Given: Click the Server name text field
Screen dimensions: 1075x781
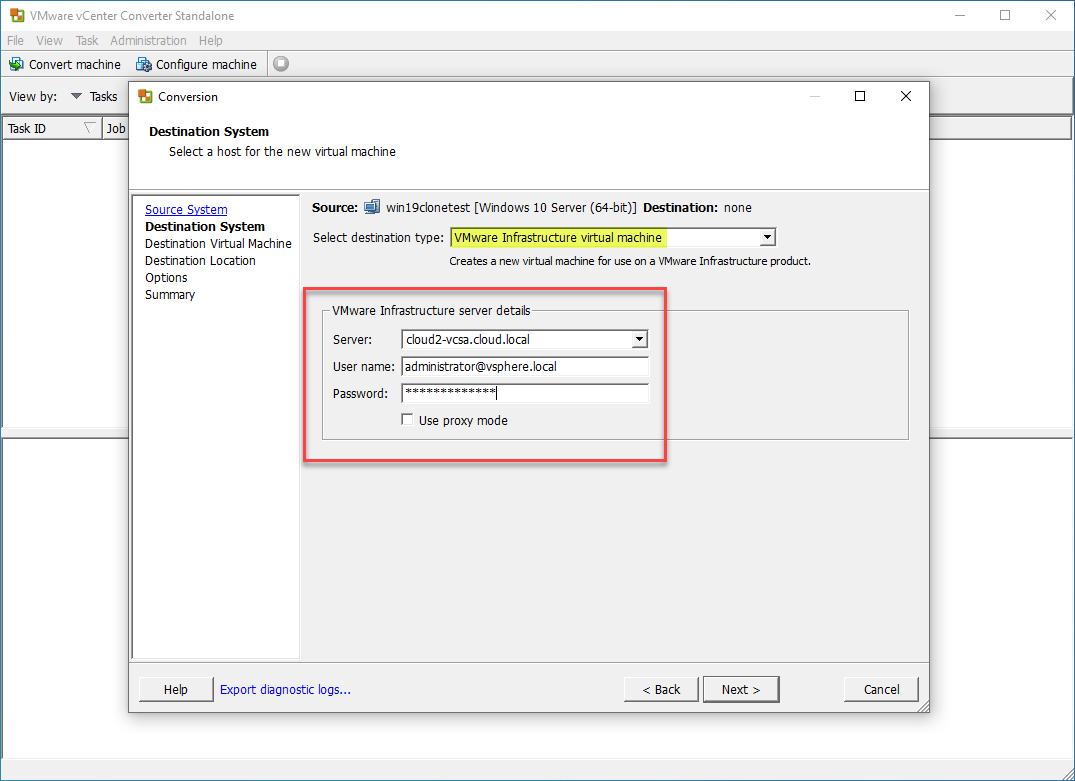Looking at the screenshot, I should pyautogui.click(x=517, y=339).
